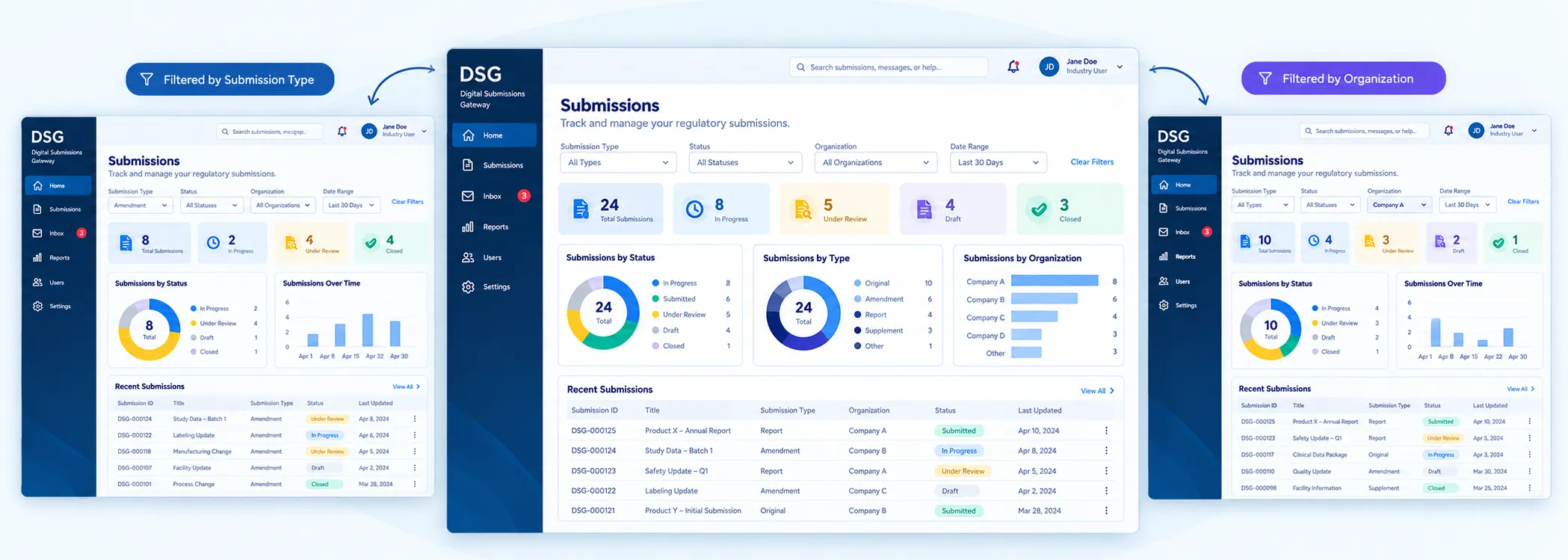Image resolution: width=1568 pixels, height=560 pixels.
Task: Open Company A organization dropdown, right window
Action: (x=1400, y=204)
